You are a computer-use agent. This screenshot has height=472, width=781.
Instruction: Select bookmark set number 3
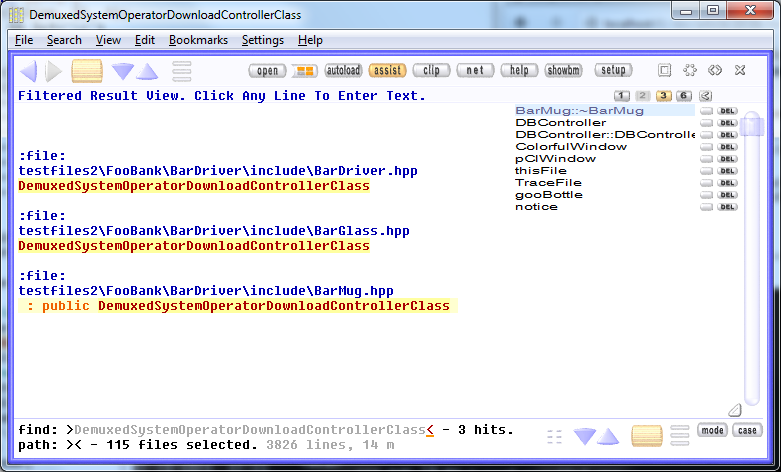663,96
